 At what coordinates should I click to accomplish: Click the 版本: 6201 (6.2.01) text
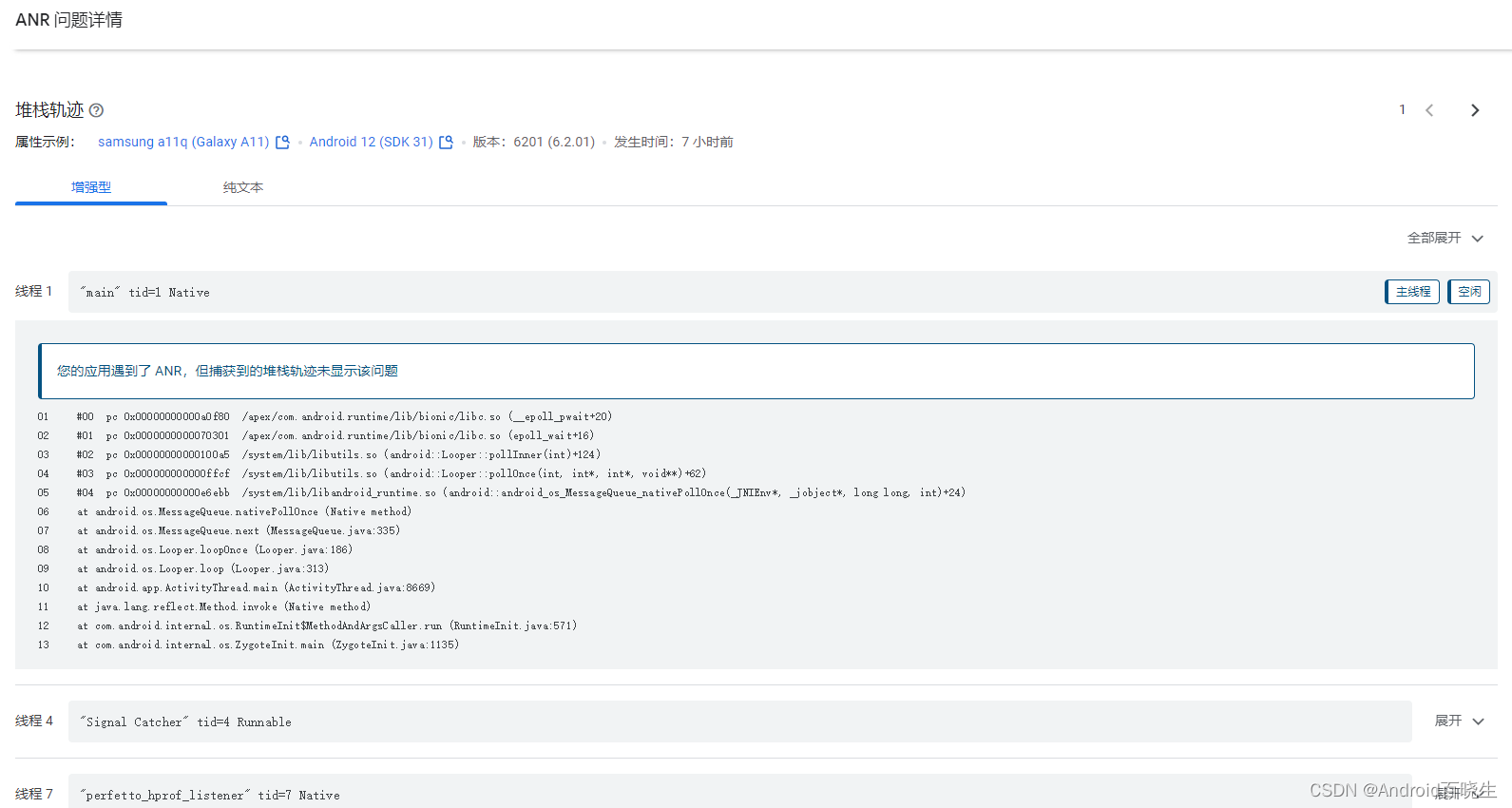(534, 142)
